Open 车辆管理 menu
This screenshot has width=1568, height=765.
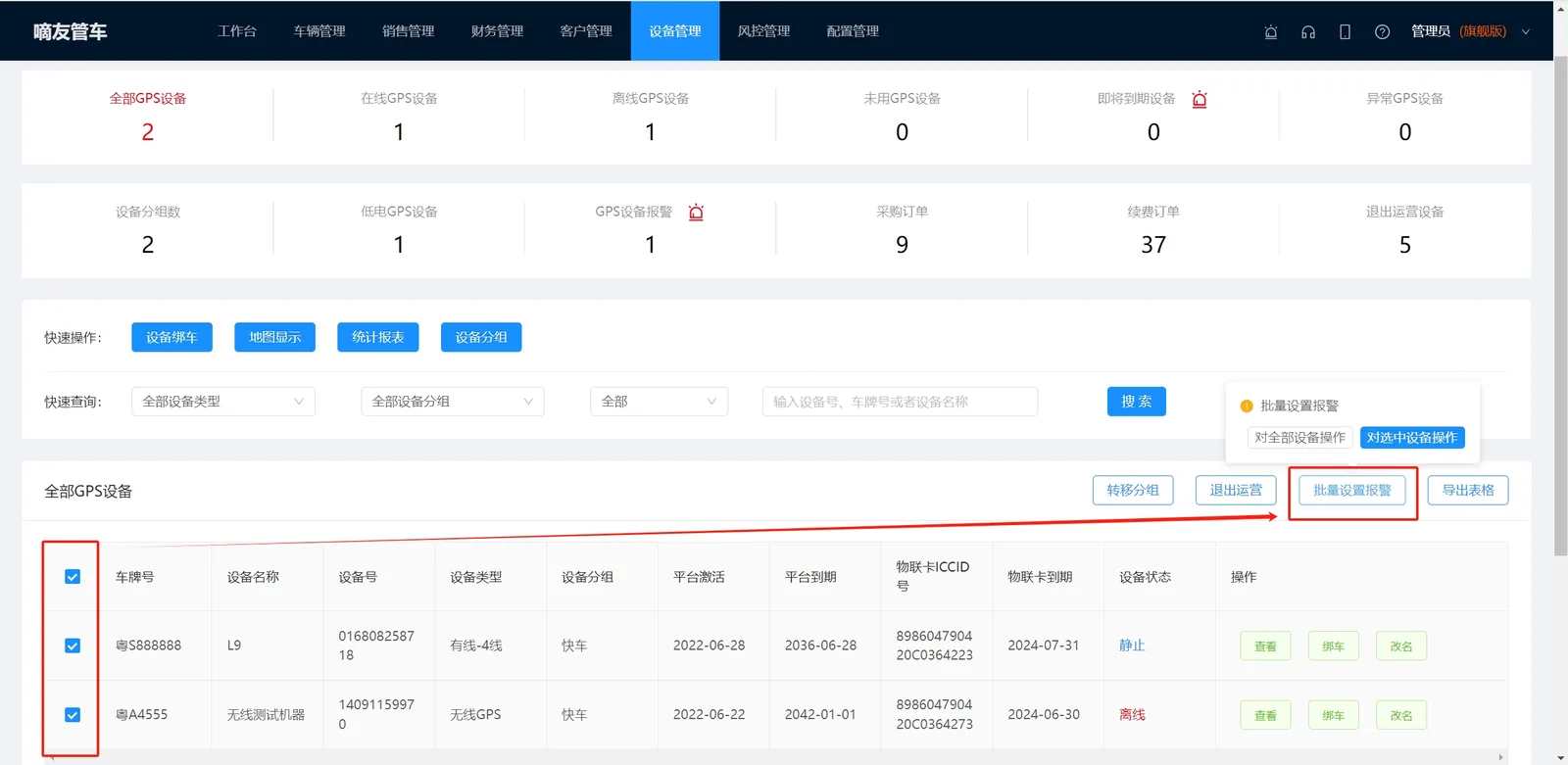[x=319, y=31]
